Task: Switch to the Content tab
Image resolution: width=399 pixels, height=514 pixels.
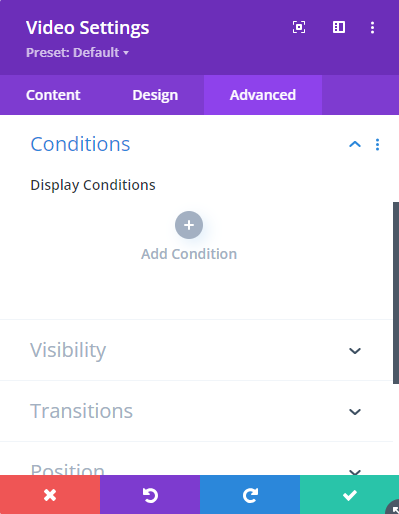Action: 53,95
